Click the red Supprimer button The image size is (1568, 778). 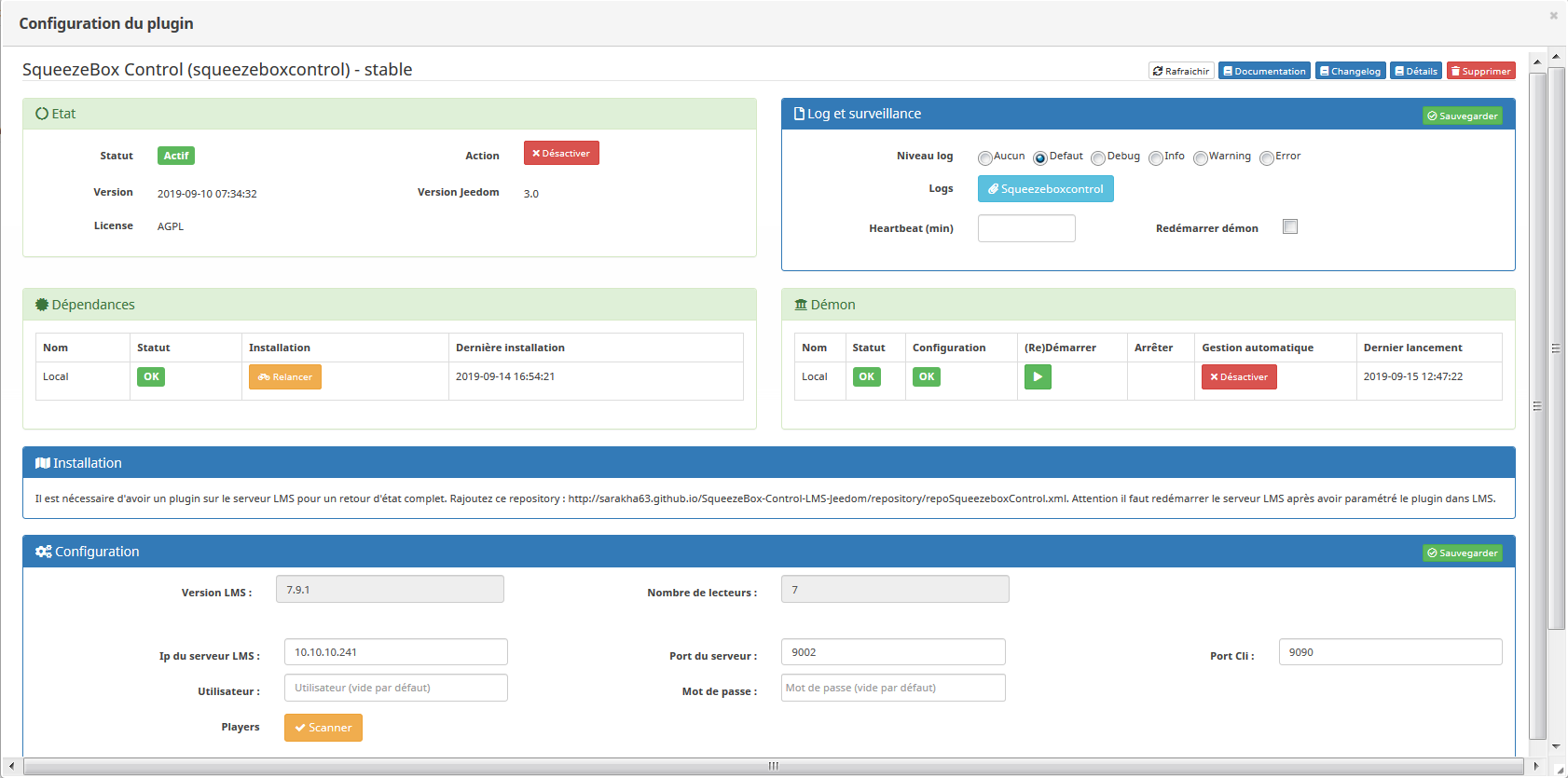(1480, 71)
